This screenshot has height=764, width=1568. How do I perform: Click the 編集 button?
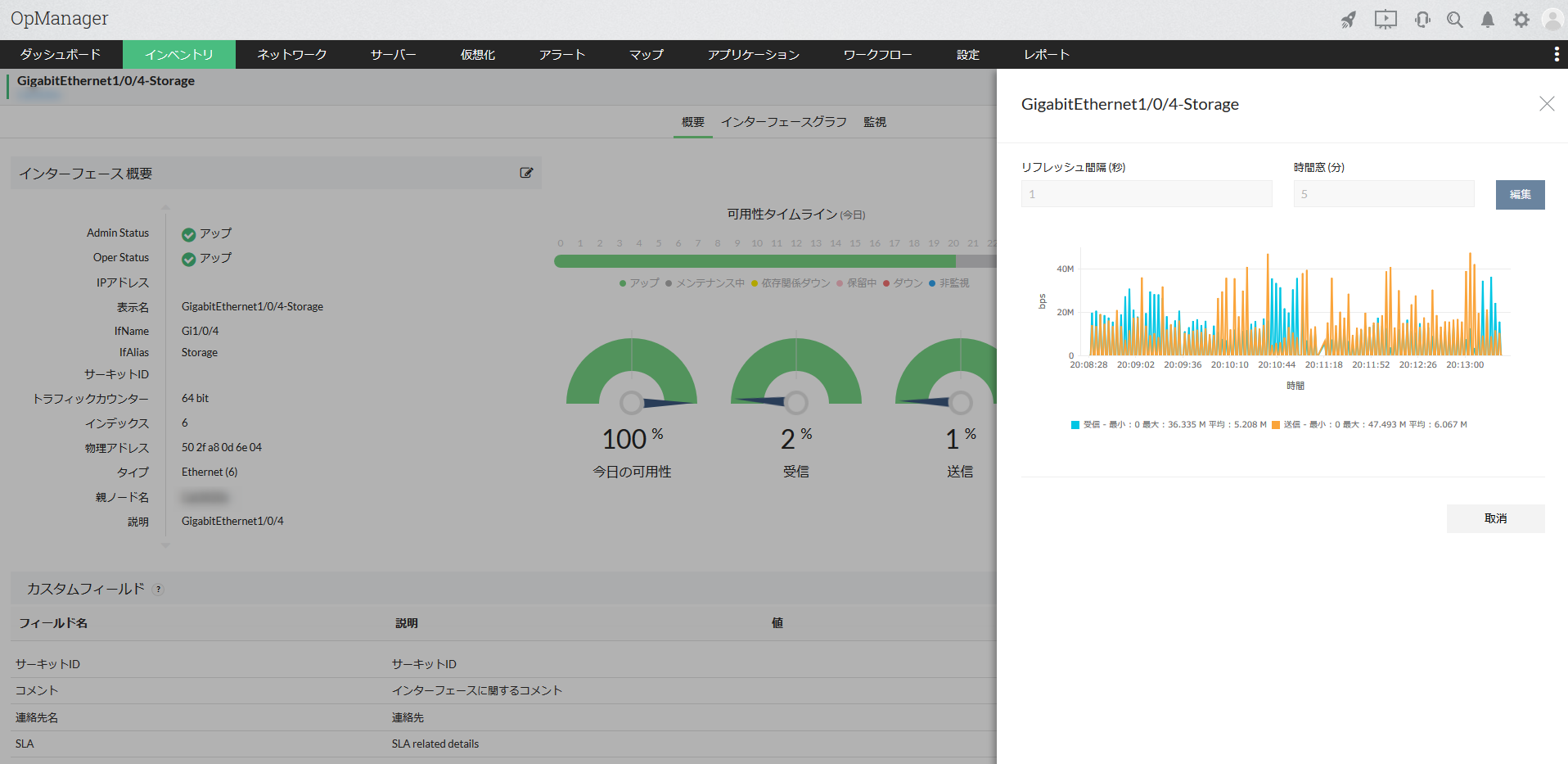1520,195
